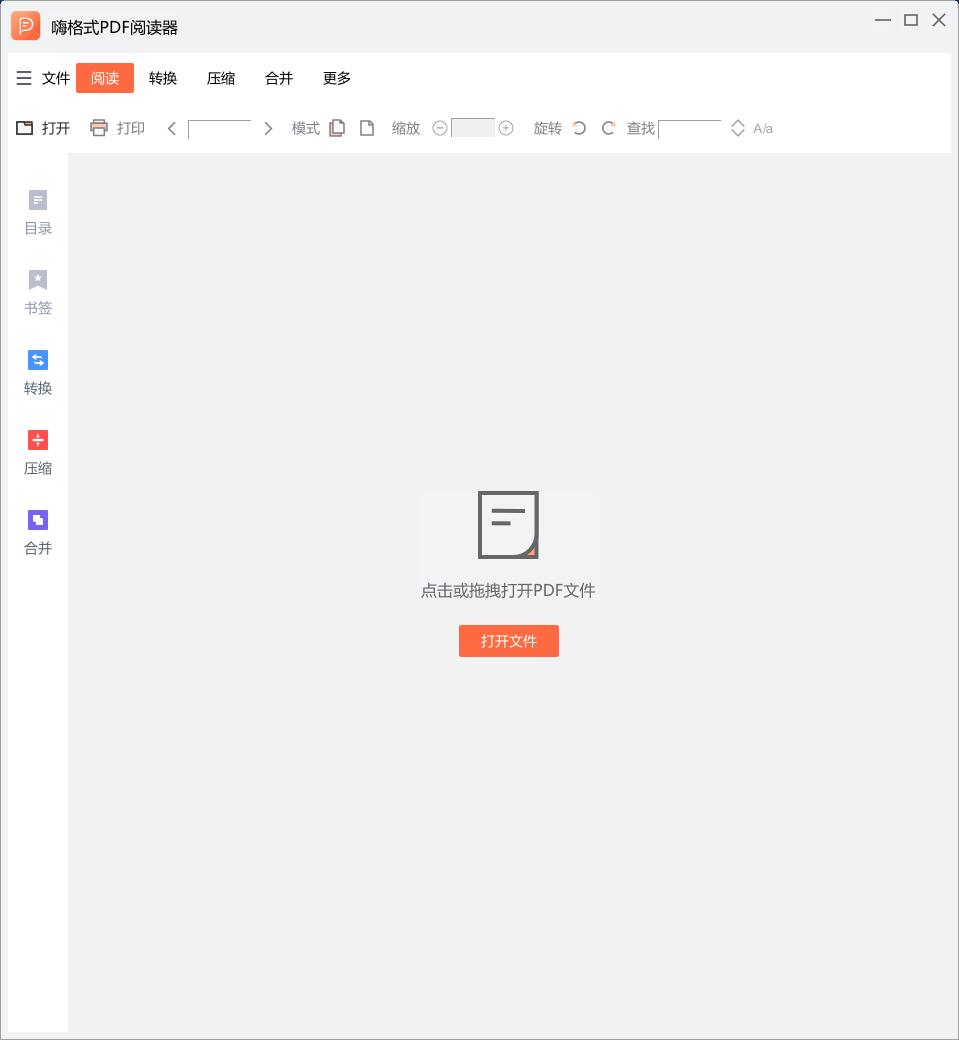Expand the zoom stepper with plus icon
Image resolution: width=959 pixels, height=1040 pixels.
[x=506, y=128]
